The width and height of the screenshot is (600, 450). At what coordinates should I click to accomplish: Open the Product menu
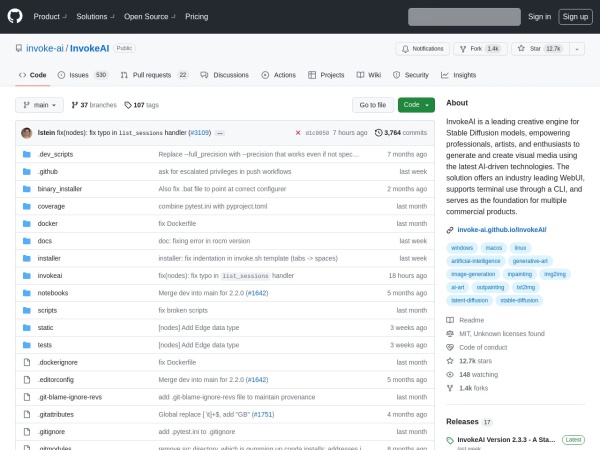click(49, 16)
